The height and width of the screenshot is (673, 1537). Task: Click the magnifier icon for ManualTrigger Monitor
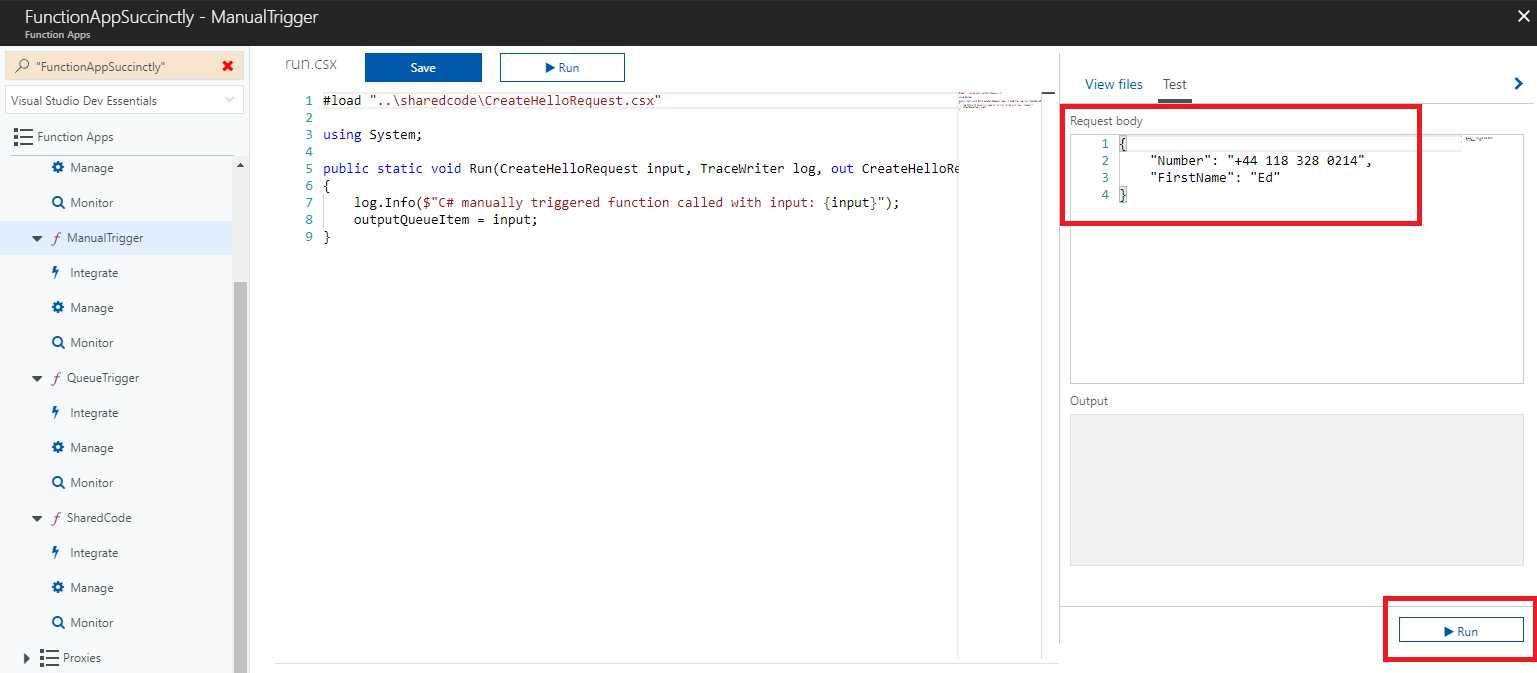[x=57, y=342]
